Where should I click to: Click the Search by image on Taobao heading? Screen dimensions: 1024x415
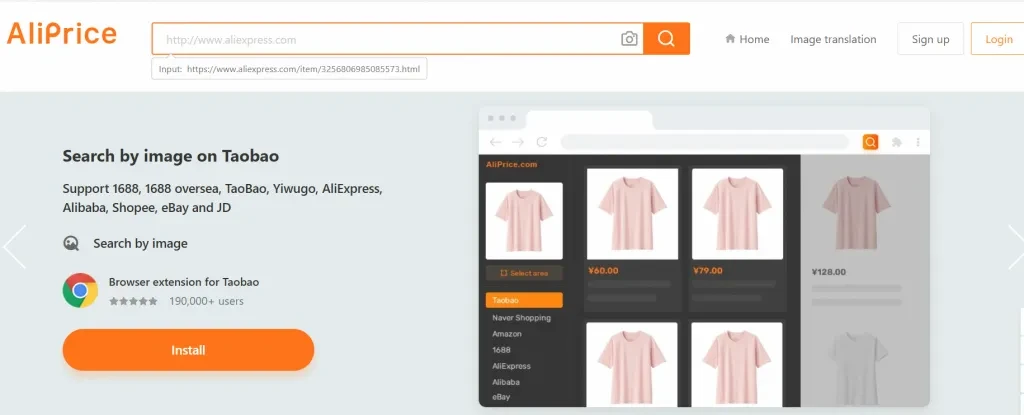click(x=170, y=156)
